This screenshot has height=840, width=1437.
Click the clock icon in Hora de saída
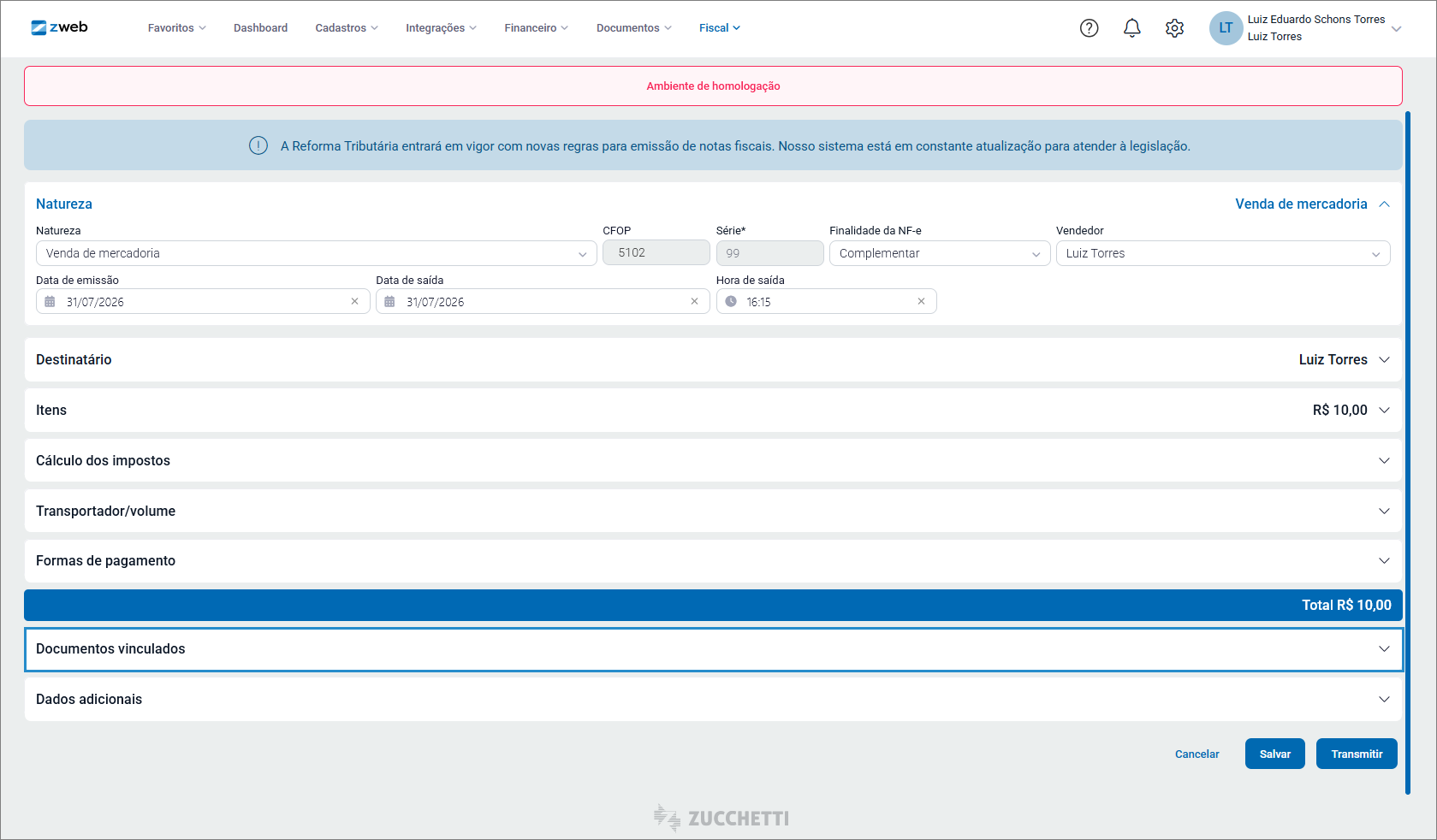click(731, 301)
